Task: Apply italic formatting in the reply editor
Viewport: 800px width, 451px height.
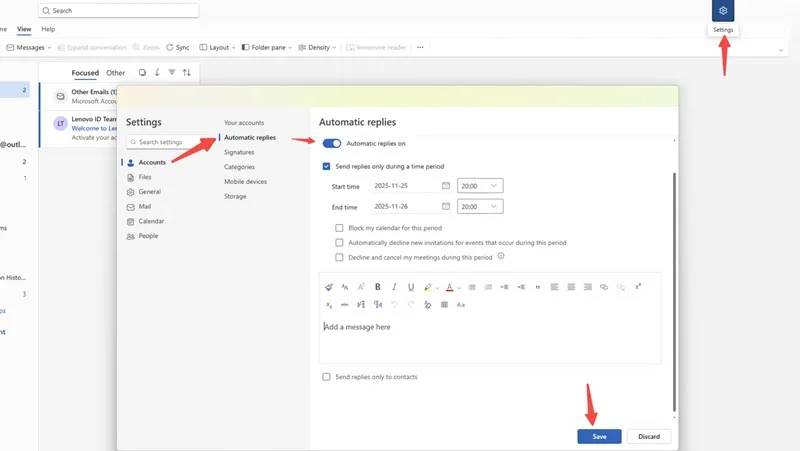Action: (394, 287)
